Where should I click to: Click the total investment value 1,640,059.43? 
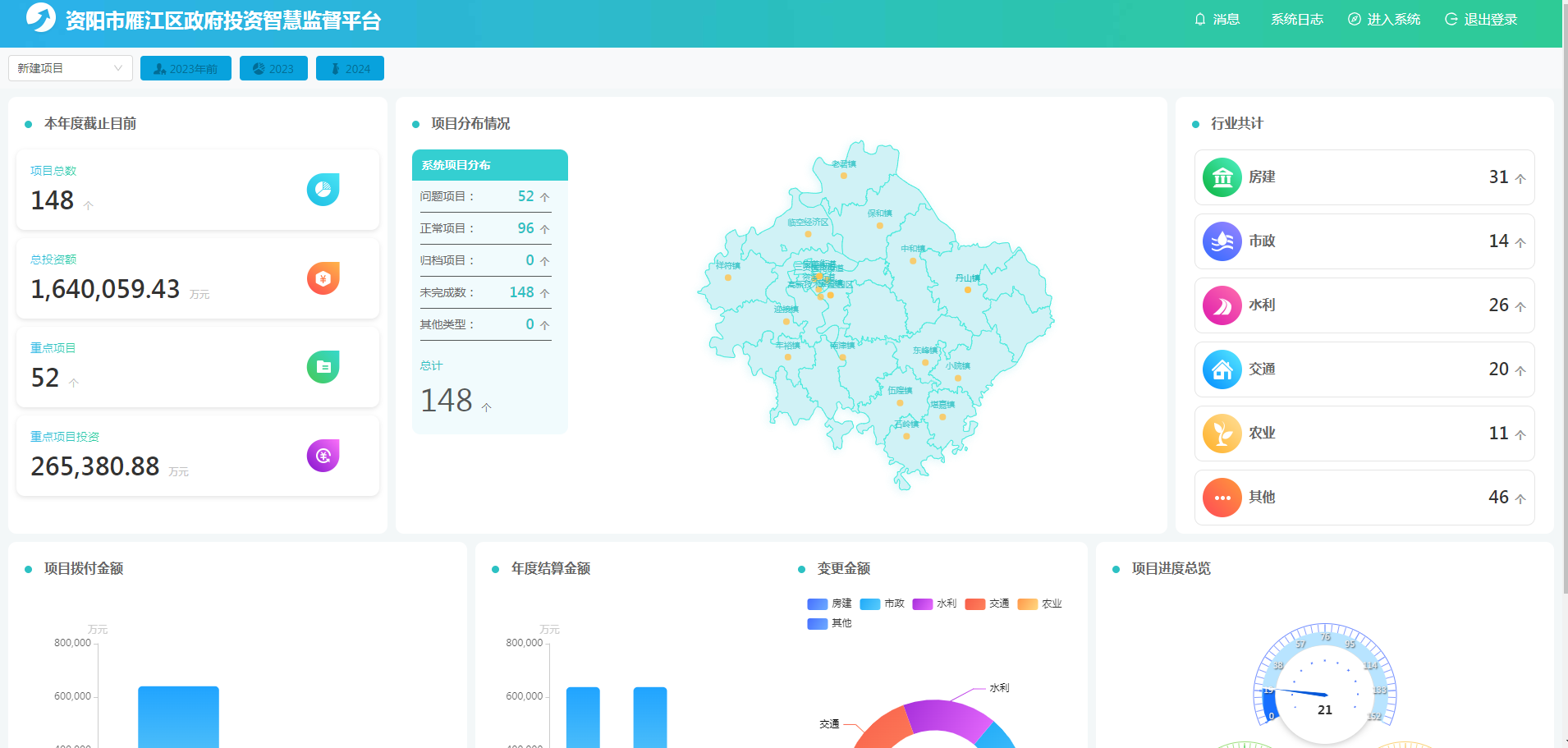[x=105, y=289]
